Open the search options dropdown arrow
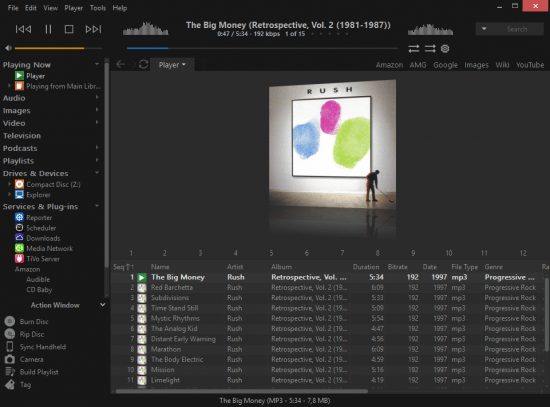Viewport: 550px width, 407px height. (x=484, y=29)
